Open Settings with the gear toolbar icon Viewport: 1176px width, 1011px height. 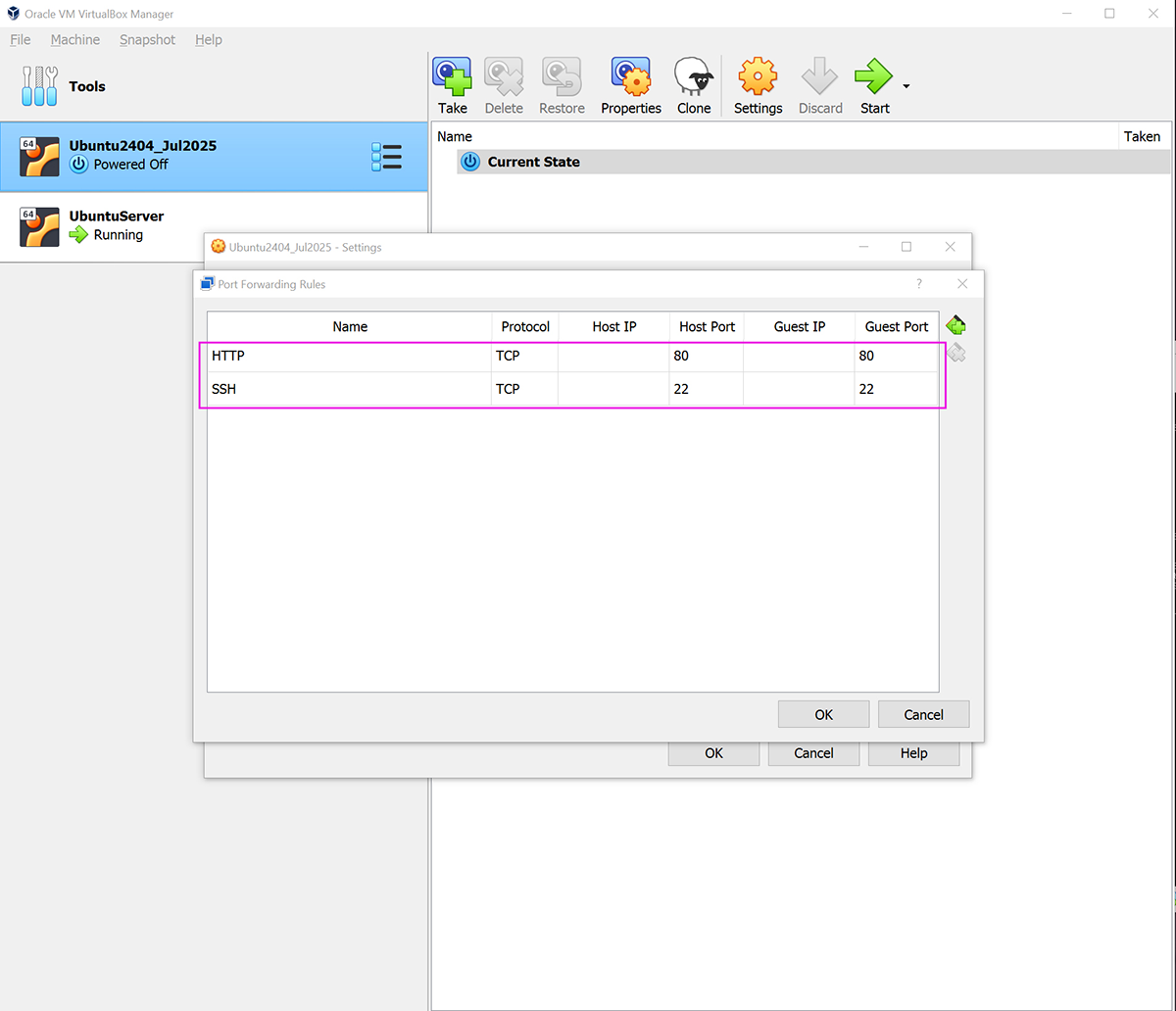point(758,76)
